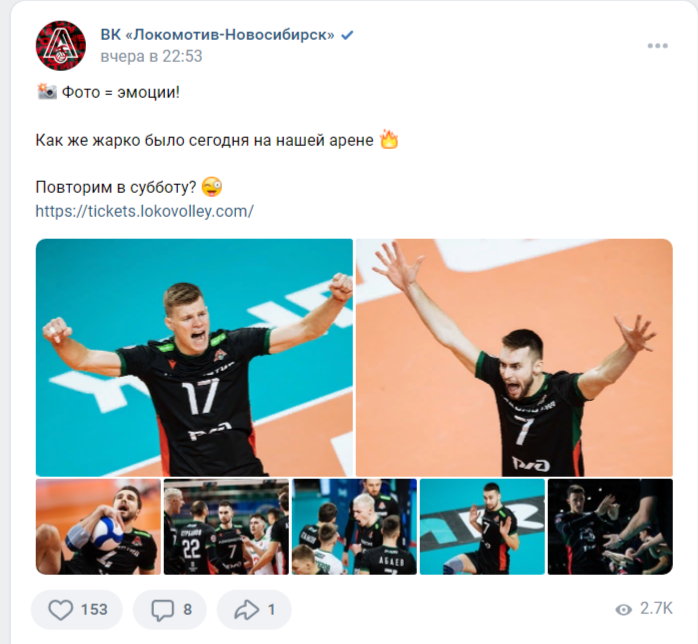The width and height of the screenshot is (698, 644).
Task: Open the thumbnail of player holding a volleyball
Action: coord(98,527)
